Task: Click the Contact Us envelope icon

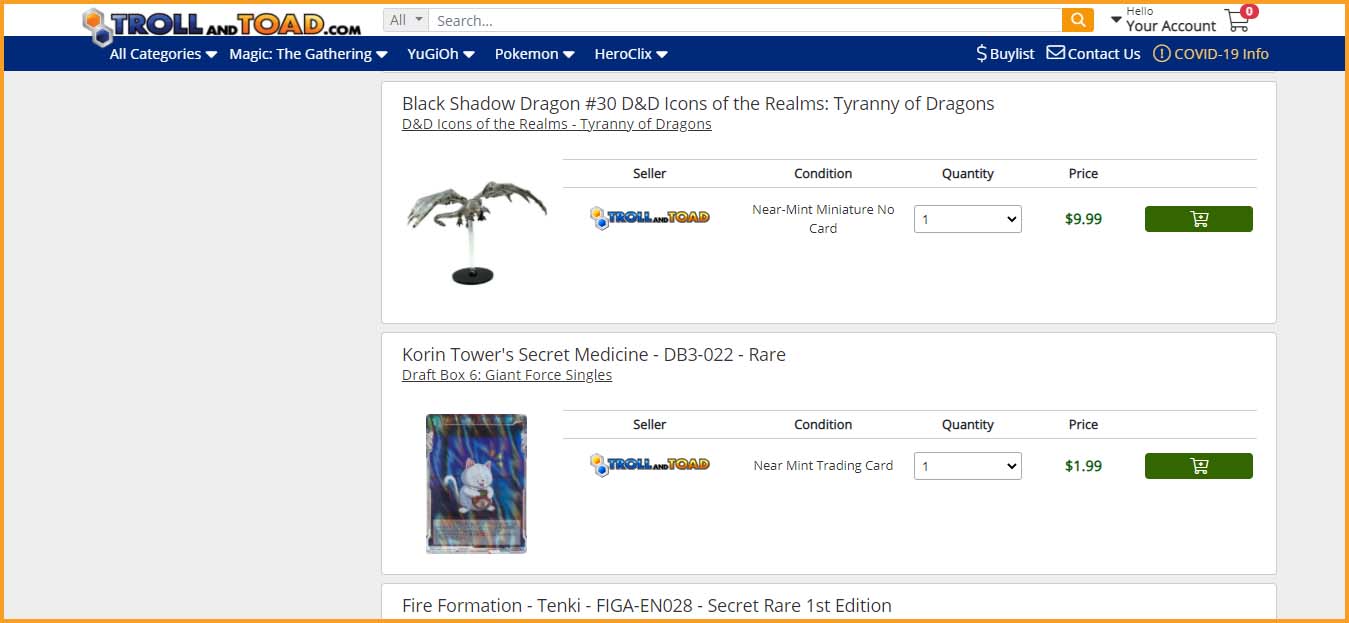Action: 1055,53
